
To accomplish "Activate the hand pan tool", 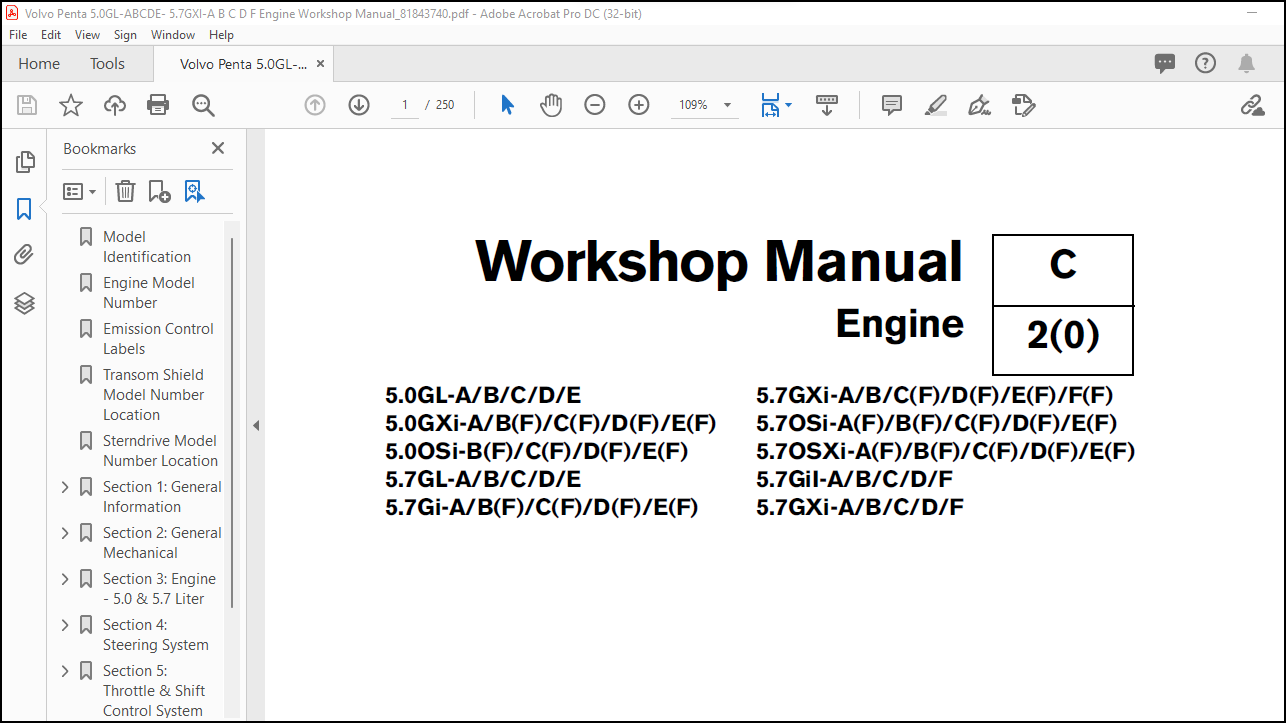I will pyautogui.click(x=551, y=105).
